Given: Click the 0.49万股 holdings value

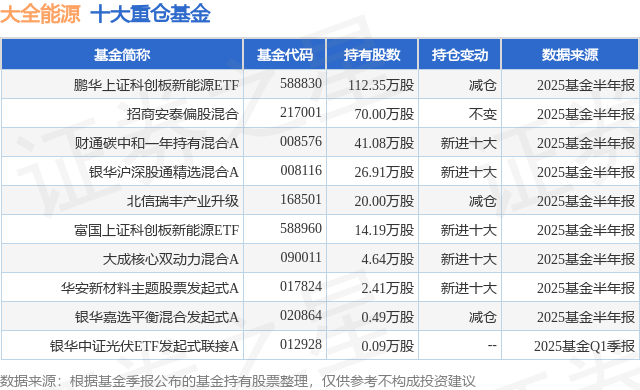Looking at the screenshot, I should 387,317.
